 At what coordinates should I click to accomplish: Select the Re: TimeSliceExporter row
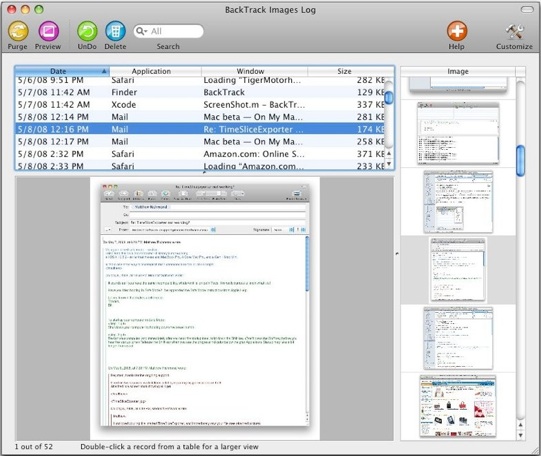click(200, 129)
